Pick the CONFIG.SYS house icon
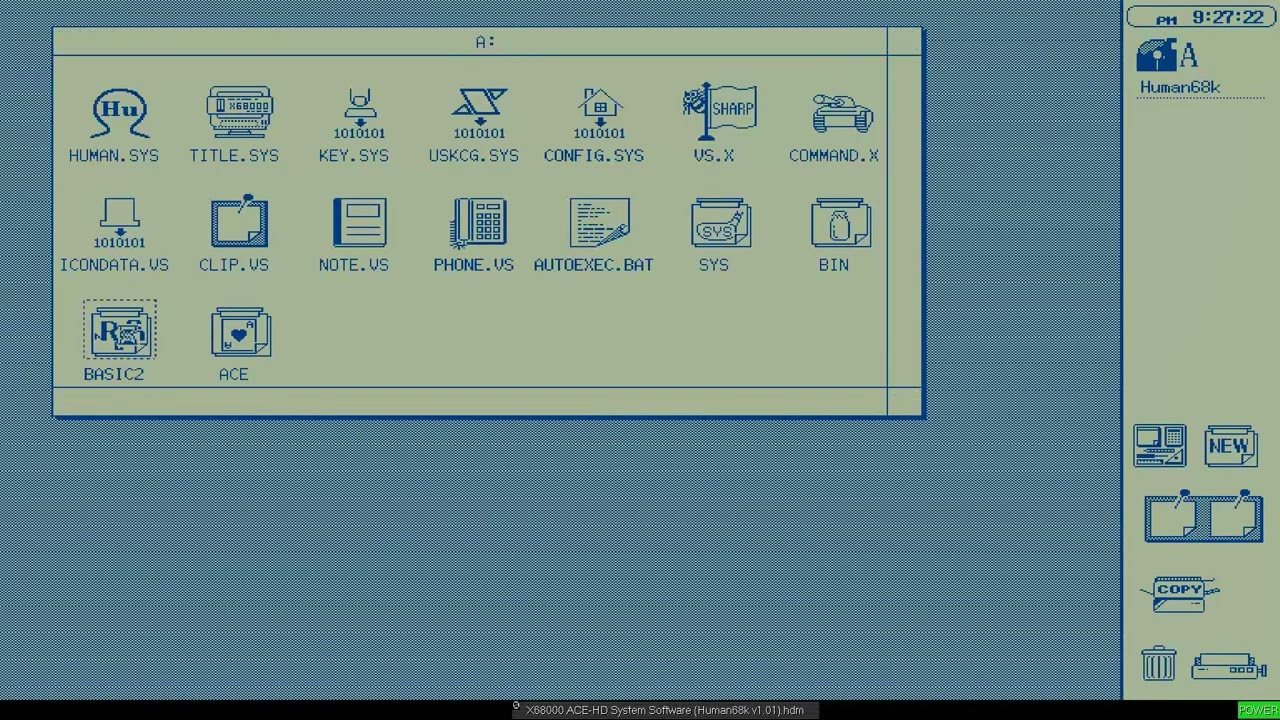Image resolution: width=1280 pixels, height=720 pixels. [x=599, y=113]
